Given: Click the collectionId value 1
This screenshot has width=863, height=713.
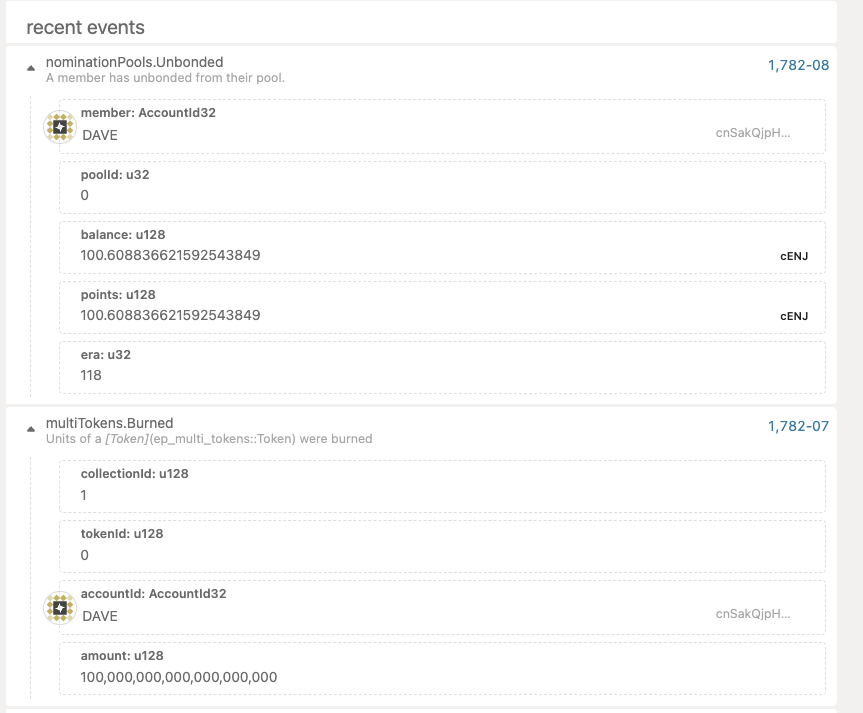Looking at the screenshot, I should (x=84, y=495).
